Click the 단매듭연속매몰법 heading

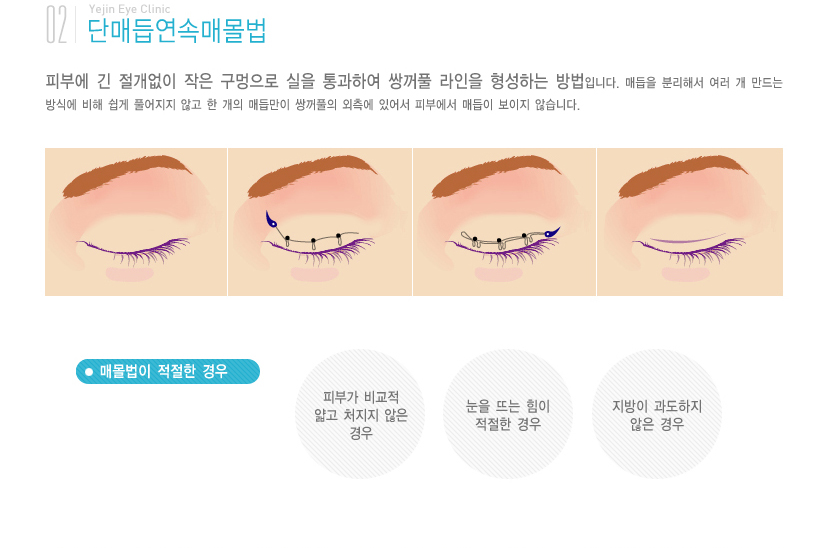tap(177, 31)
